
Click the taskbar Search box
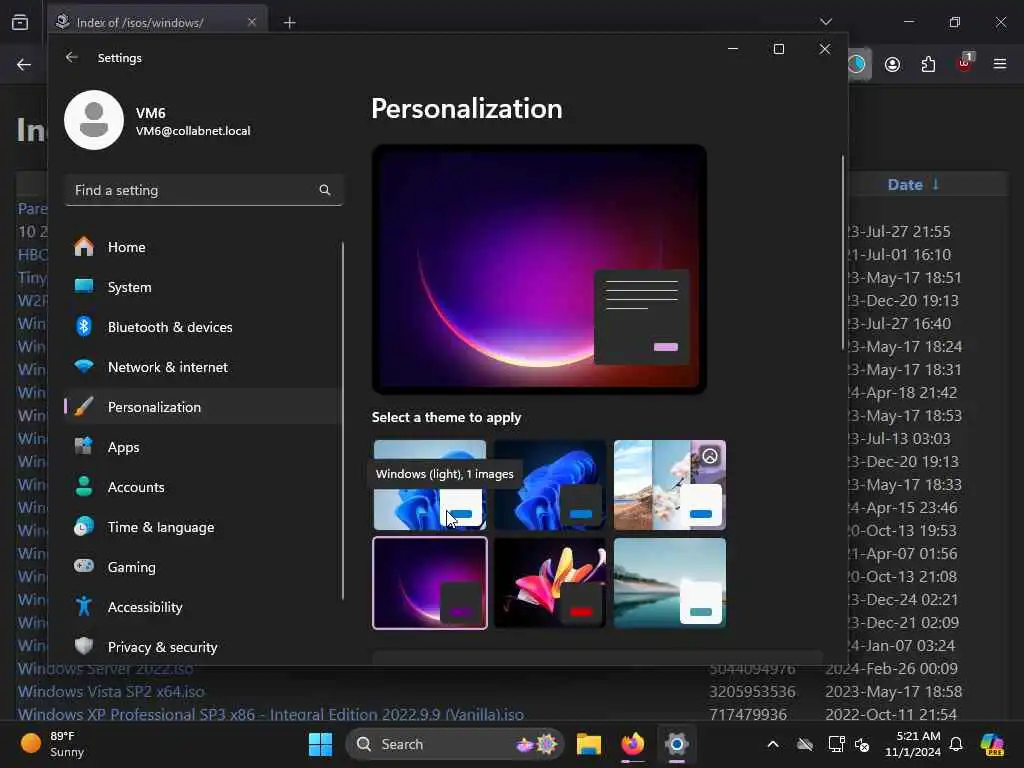click(x=455, y=744)
